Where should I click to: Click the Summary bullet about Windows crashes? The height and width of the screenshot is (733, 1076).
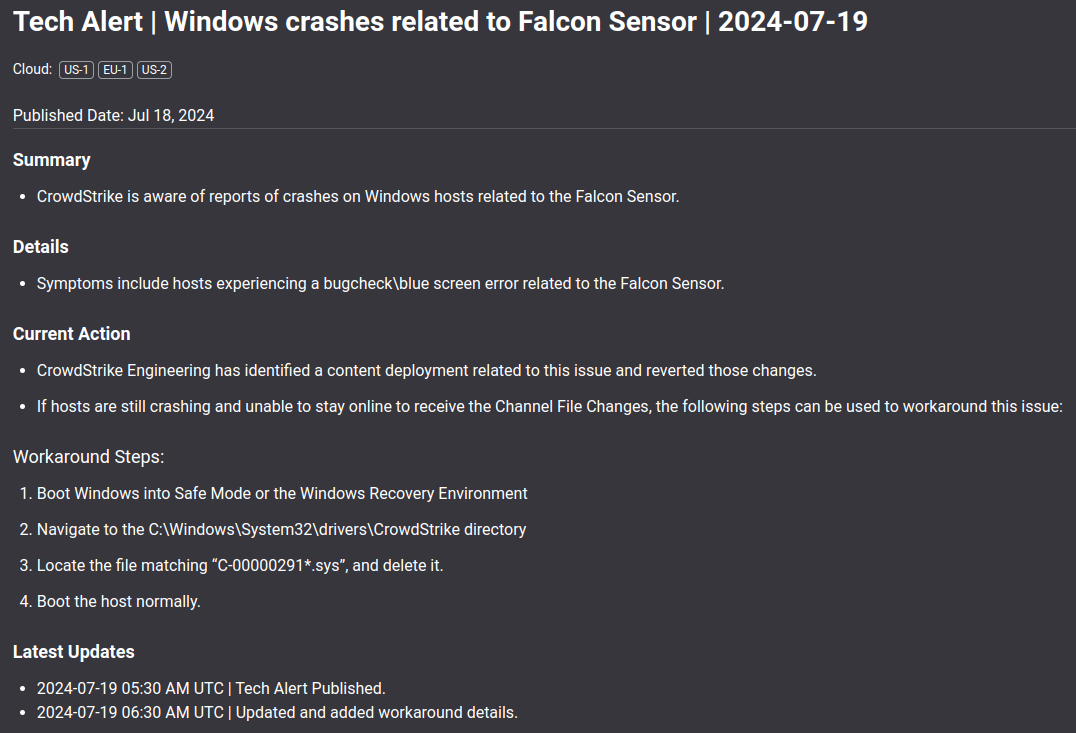point(358,197)
